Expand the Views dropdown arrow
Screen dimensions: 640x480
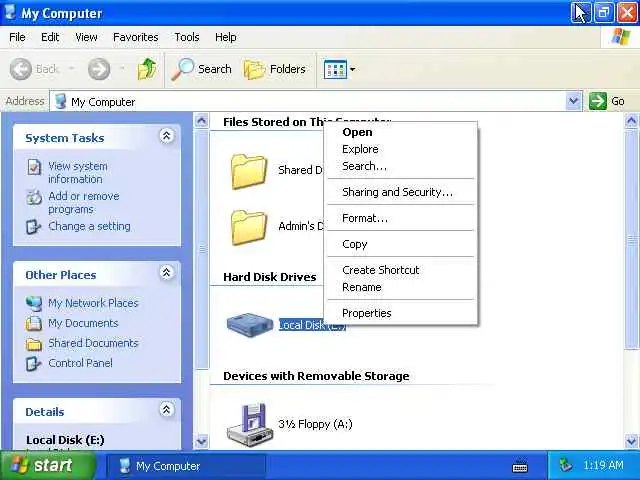pyautogui.click(x=352, y=69)
